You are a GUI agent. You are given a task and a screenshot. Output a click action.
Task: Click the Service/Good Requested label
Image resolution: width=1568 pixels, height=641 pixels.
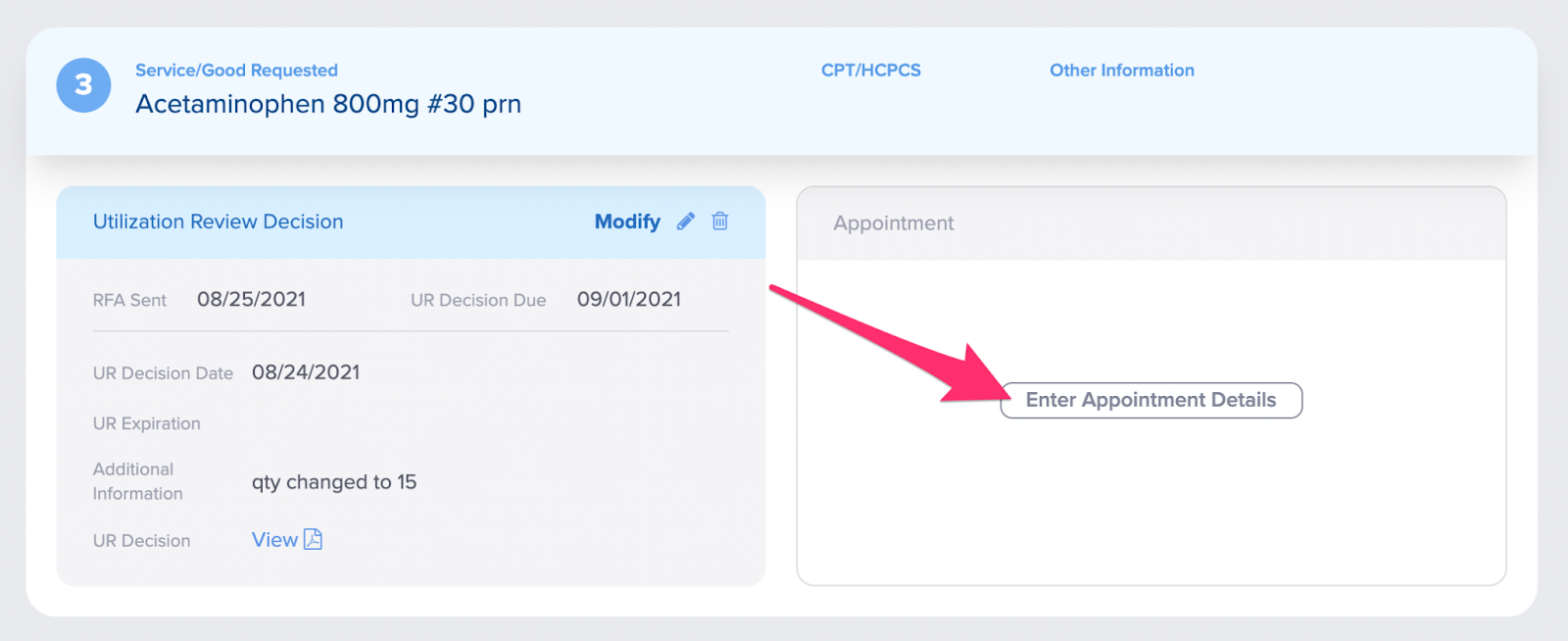(x=236, y=71)
